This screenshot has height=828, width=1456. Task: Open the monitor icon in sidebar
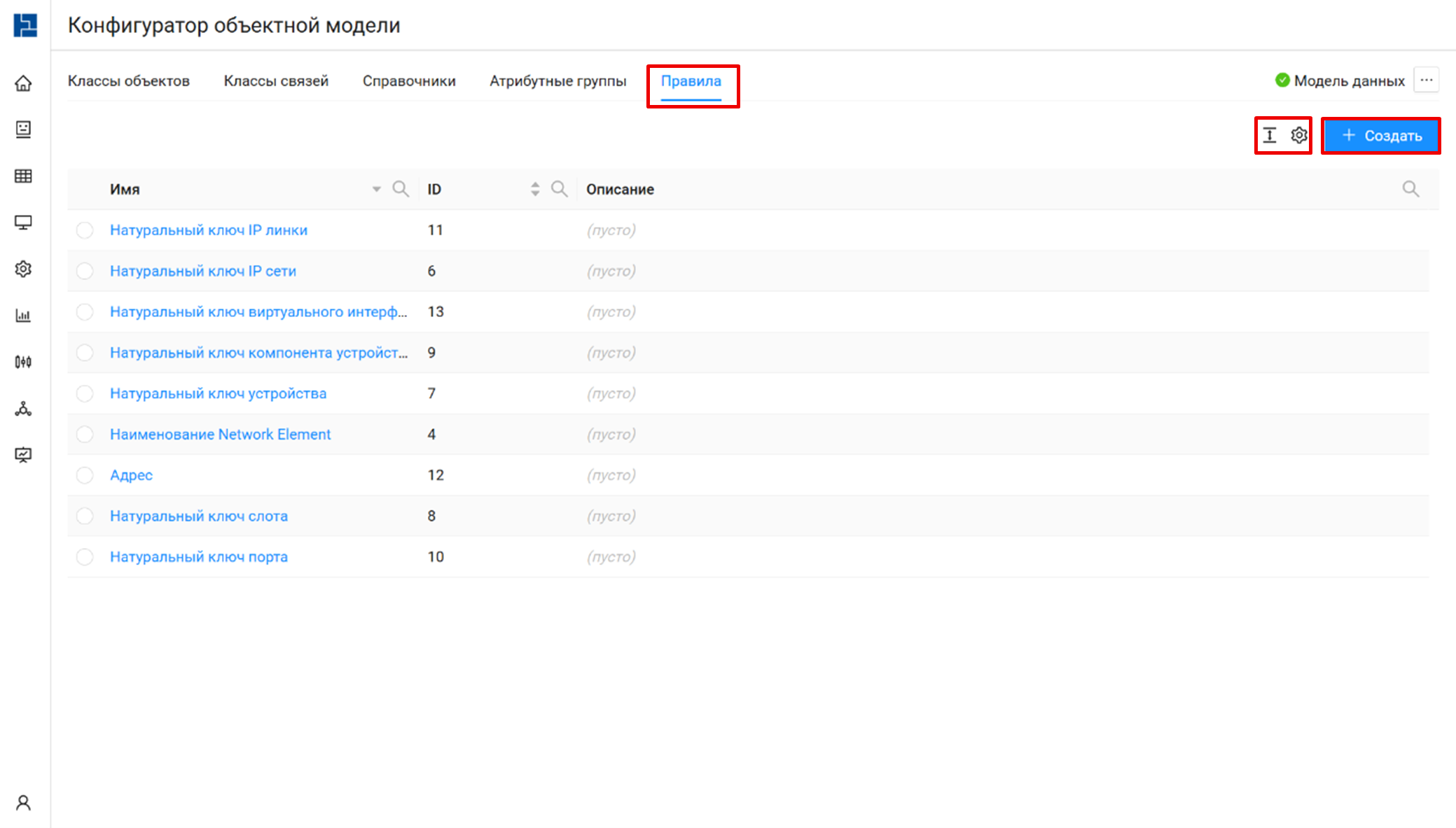tap(23, 223)
